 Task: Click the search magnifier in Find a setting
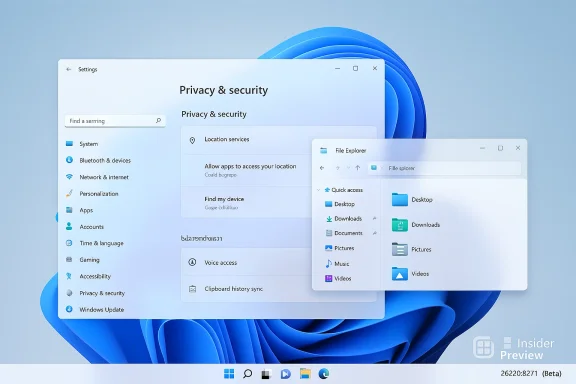158,121
